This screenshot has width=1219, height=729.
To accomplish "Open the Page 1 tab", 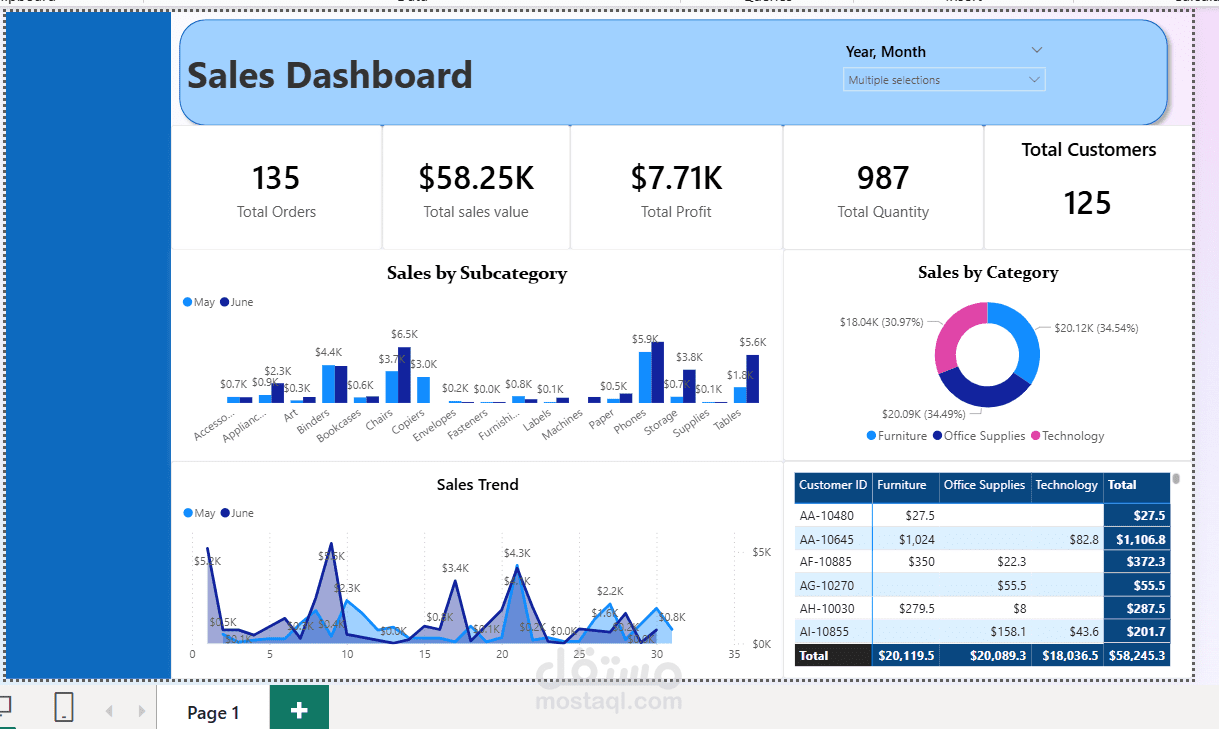I will 213,712.
